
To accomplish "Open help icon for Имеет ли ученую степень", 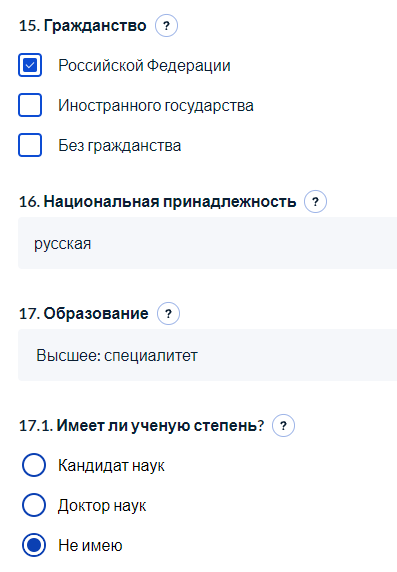I will click(x=284, y=425).
